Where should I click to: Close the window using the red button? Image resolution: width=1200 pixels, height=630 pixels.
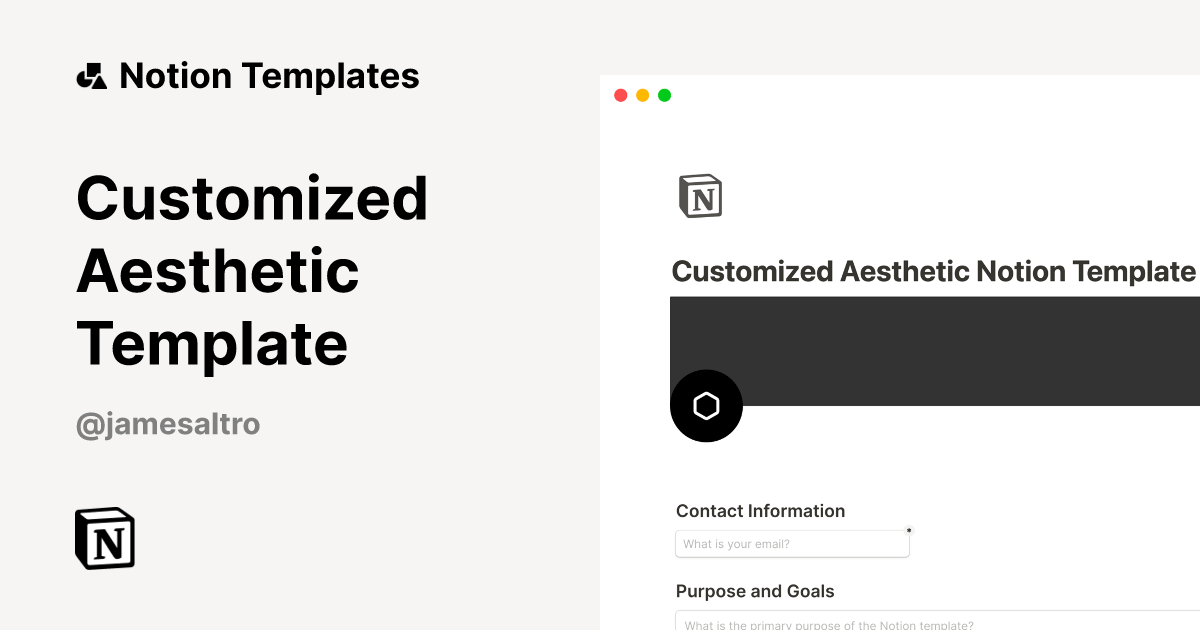pyautogui.click(x=620, y=96)
